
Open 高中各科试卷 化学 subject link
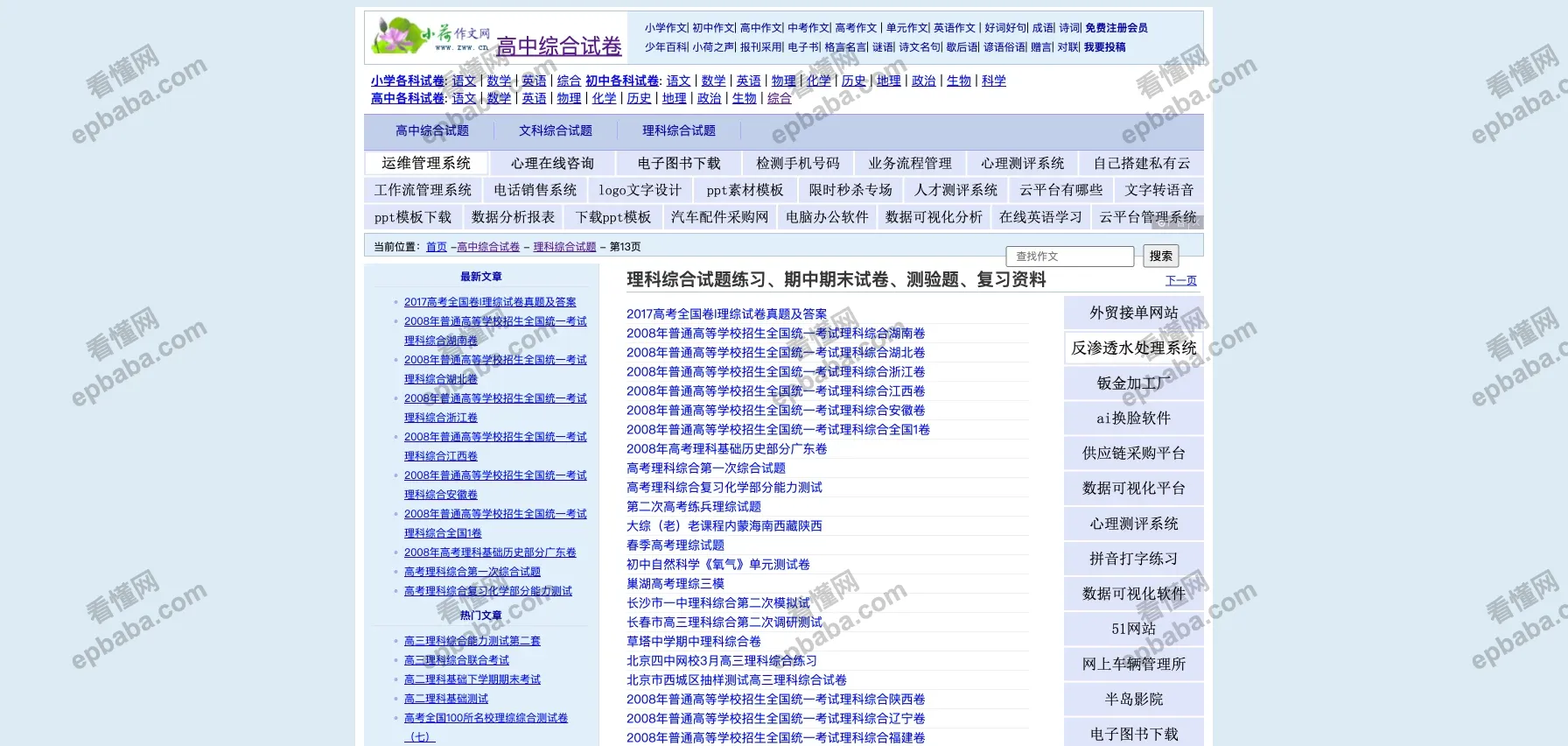tap(605, 98)
